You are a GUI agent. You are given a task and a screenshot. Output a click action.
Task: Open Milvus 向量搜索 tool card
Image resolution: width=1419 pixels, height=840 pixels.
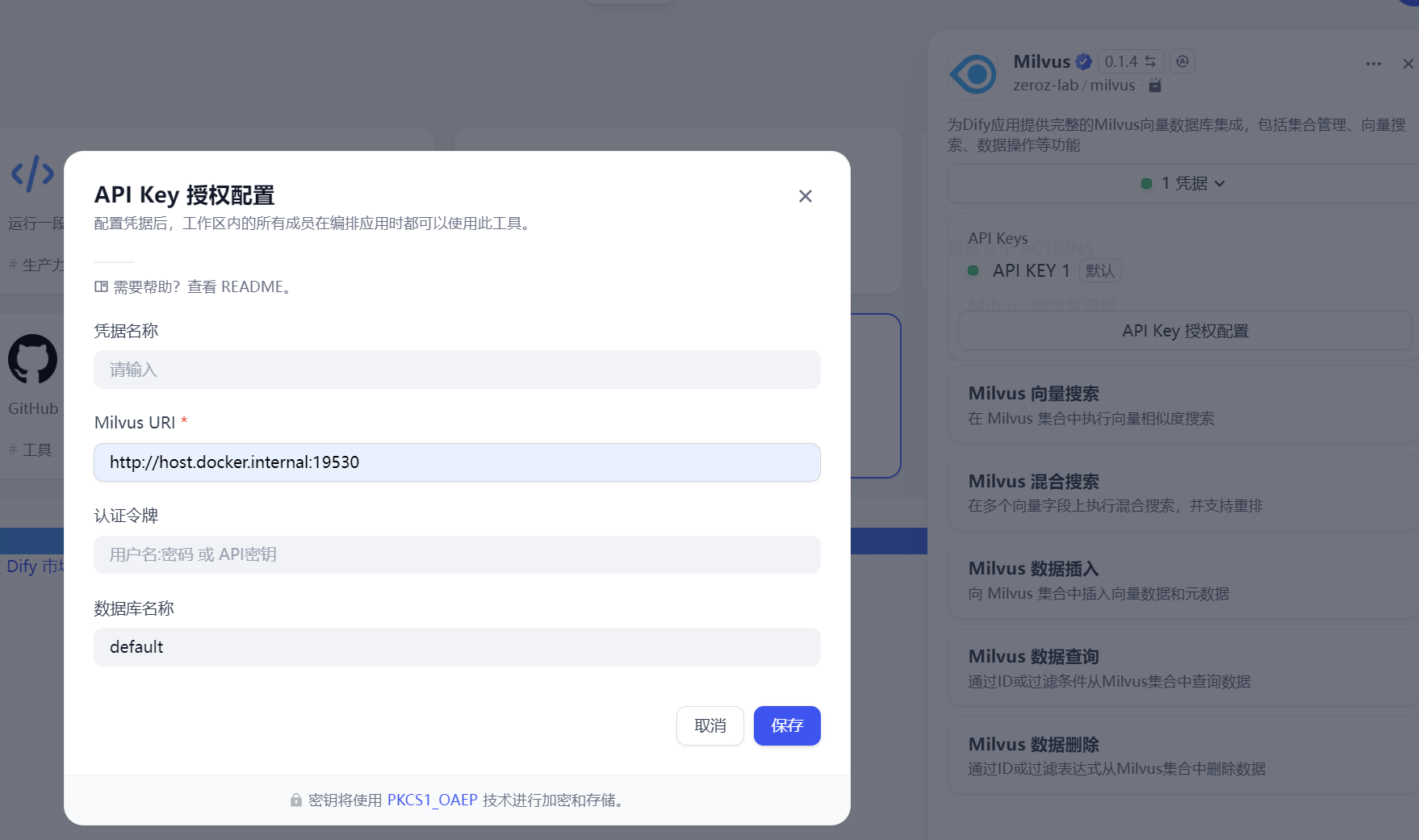point(1183,405)
